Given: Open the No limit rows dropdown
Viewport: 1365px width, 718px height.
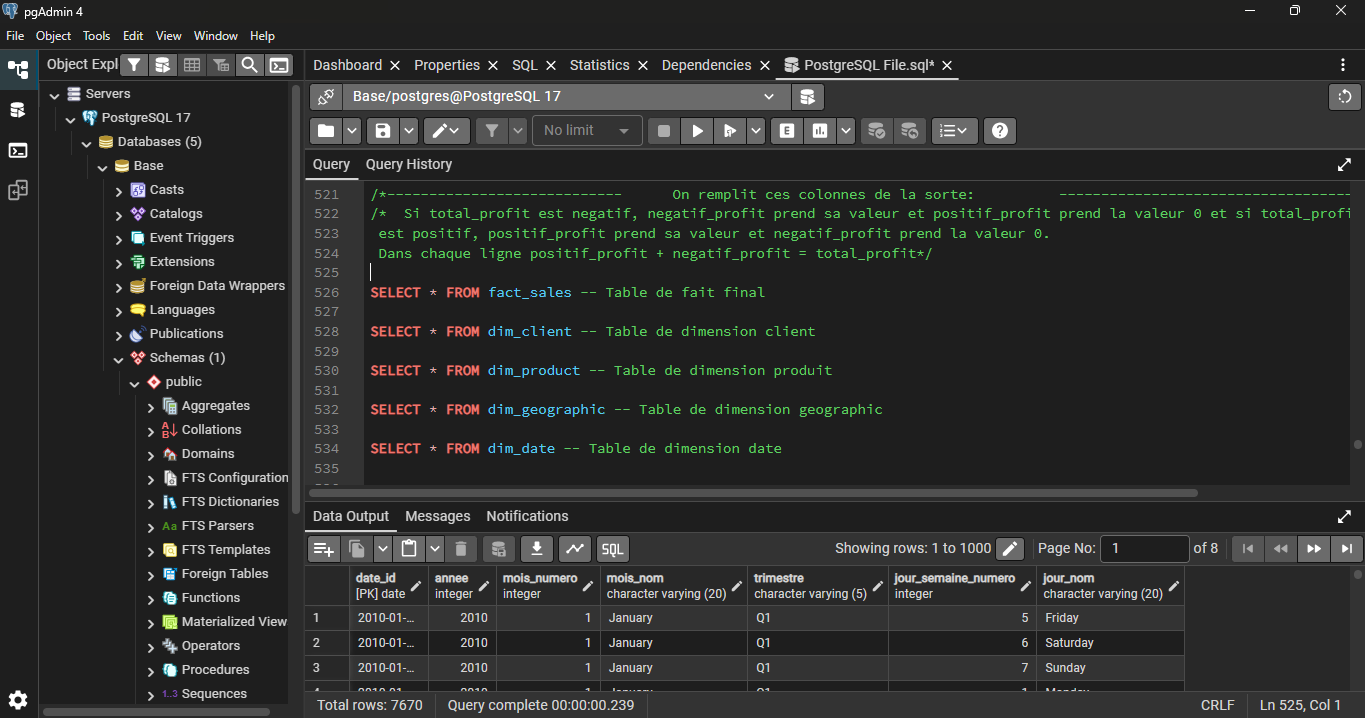Looking at the screenshot, I should tap(587, 131).
